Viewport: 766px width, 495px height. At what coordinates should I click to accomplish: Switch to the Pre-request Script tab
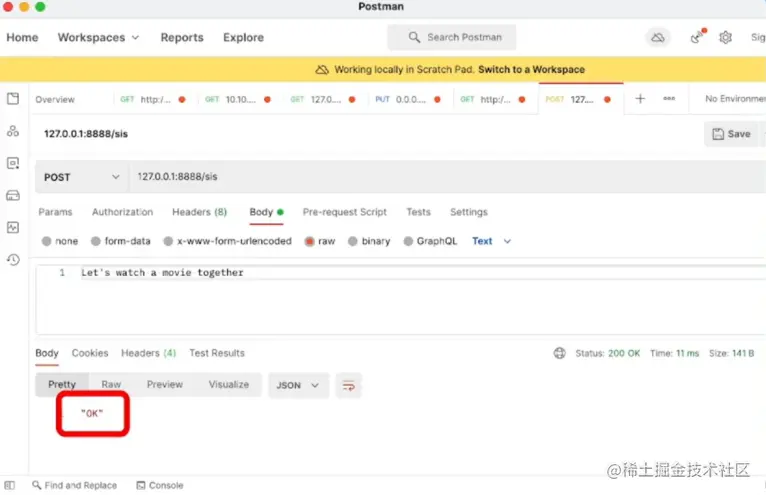344,212
